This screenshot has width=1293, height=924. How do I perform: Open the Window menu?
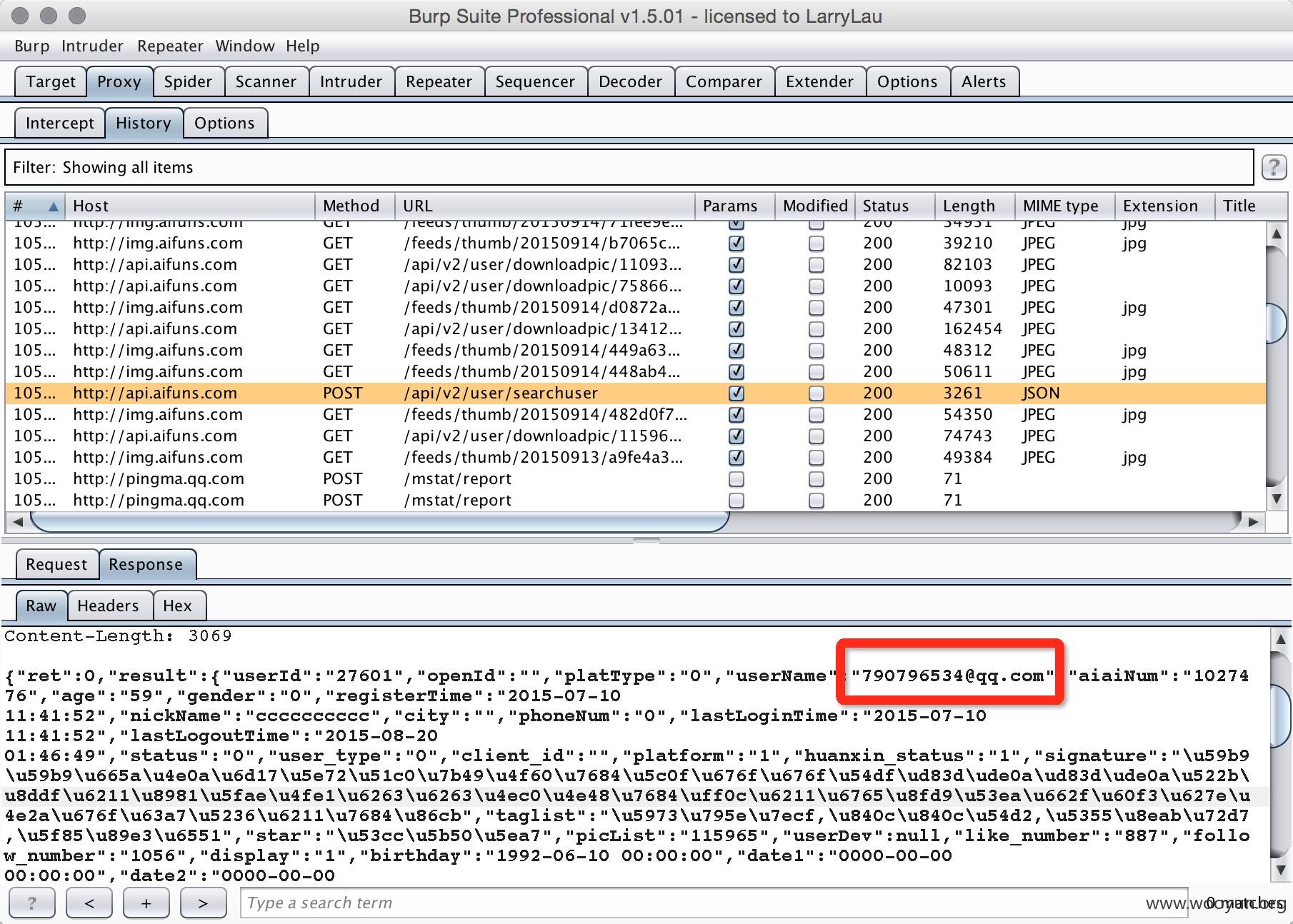tap(245, 46)
